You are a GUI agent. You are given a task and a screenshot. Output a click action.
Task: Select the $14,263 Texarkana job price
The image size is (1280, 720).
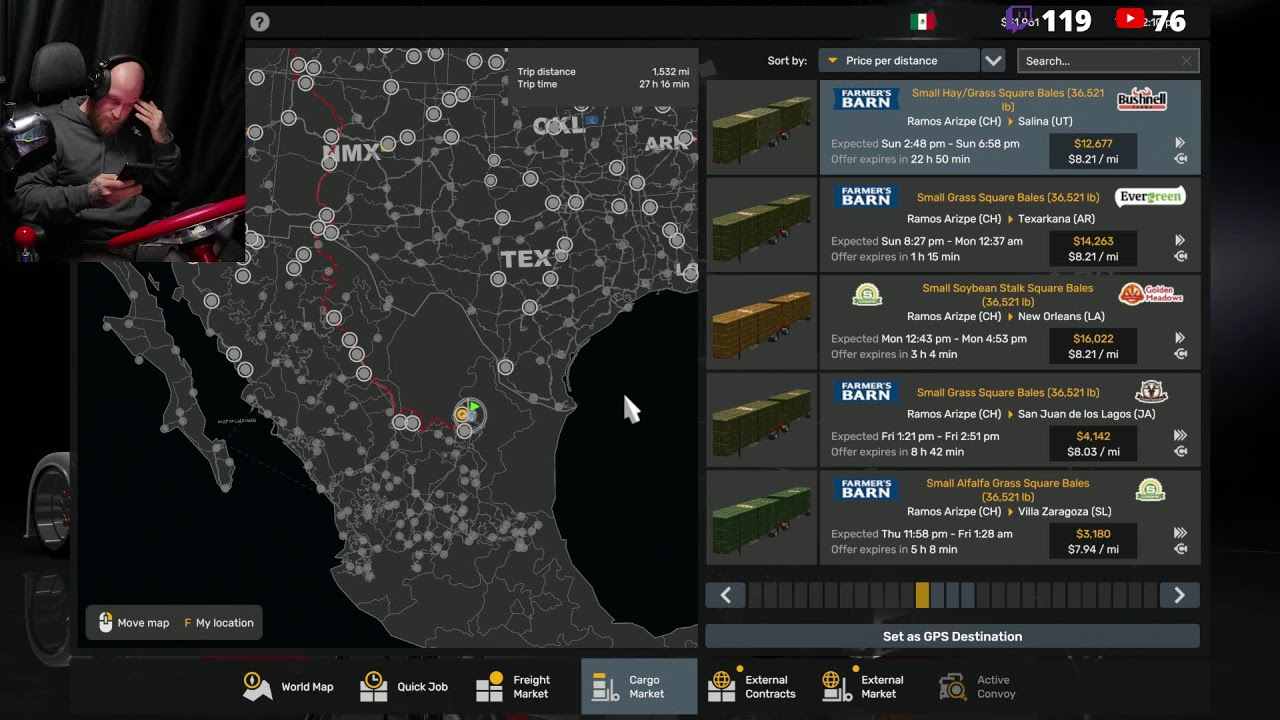(1093, 241)
